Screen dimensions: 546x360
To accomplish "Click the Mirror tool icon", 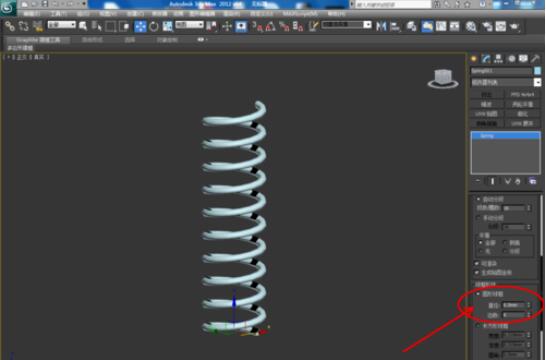I will [381, 26].
